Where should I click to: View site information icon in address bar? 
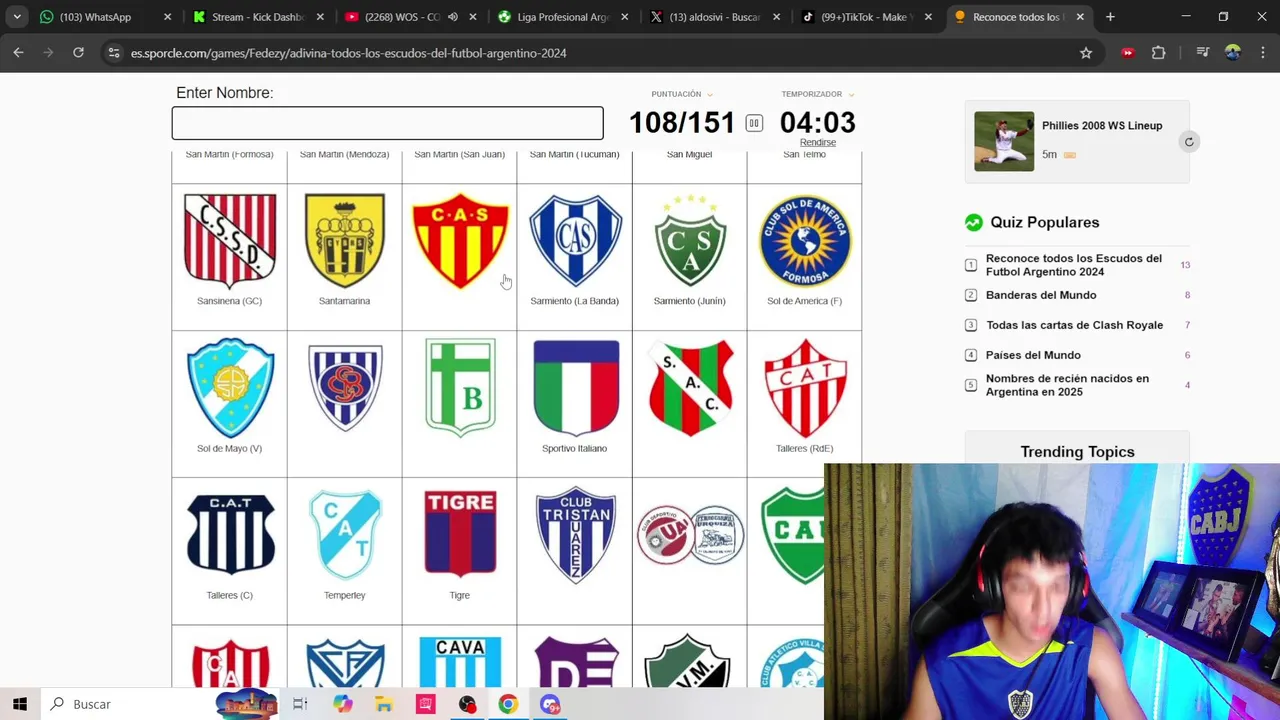click(x=114, y=53)
